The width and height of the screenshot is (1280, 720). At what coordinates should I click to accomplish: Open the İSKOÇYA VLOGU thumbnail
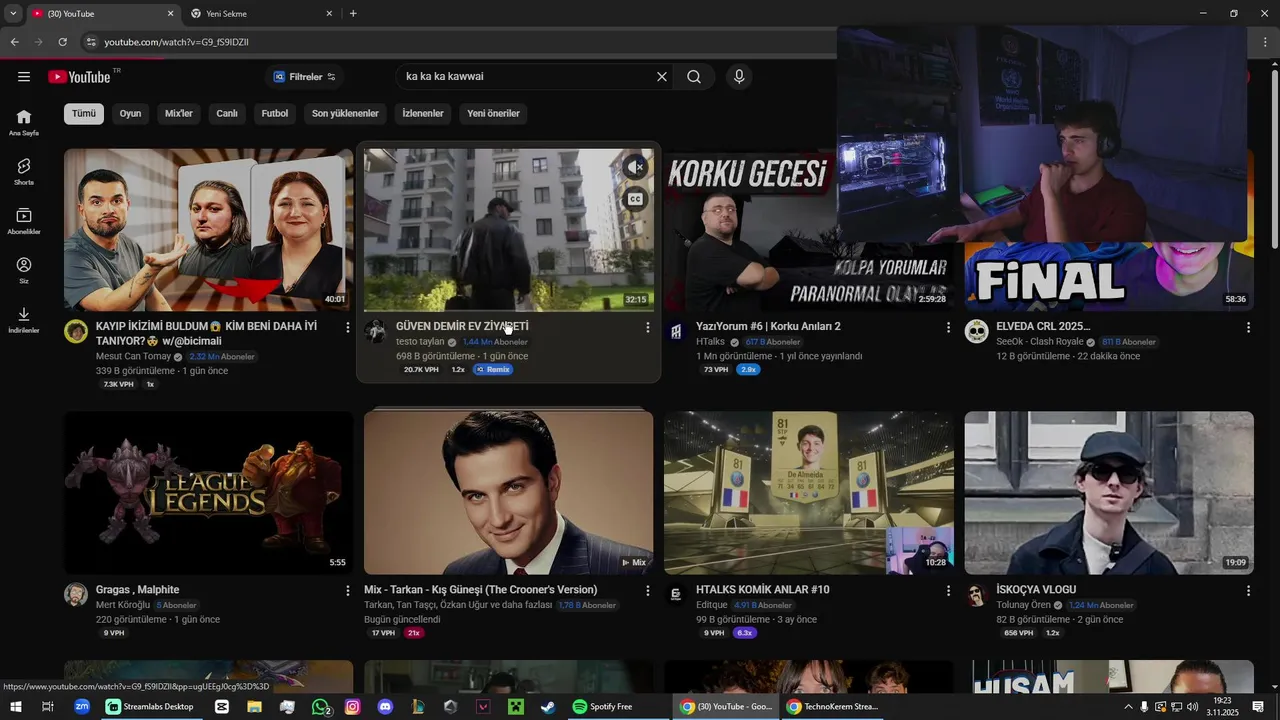click(x=1109, y=493)
